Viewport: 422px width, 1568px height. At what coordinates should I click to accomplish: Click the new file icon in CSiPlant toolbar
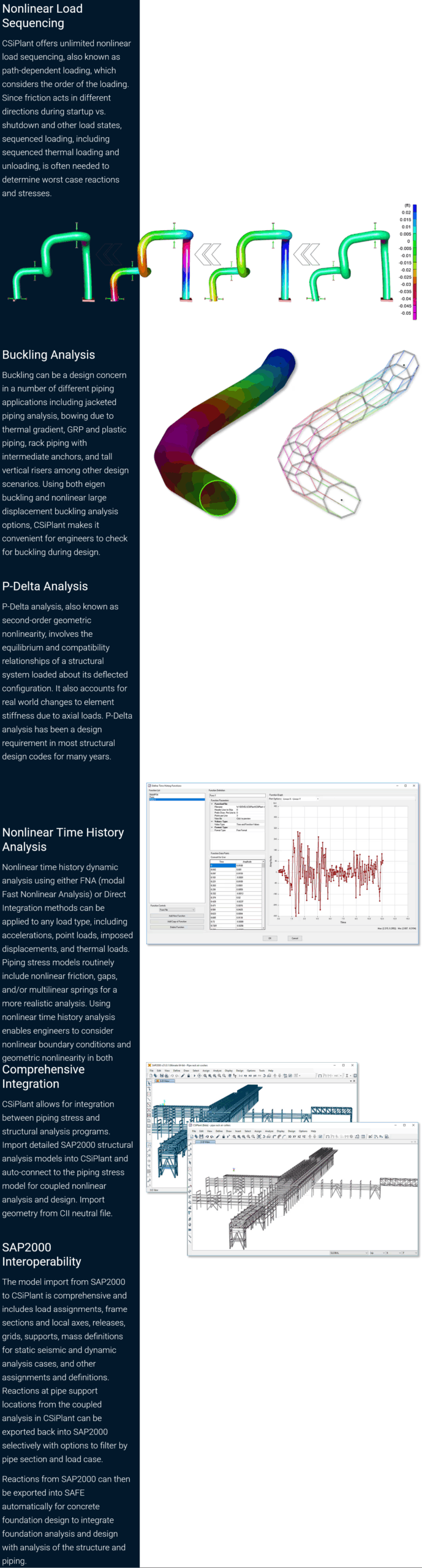point(192,1136)
